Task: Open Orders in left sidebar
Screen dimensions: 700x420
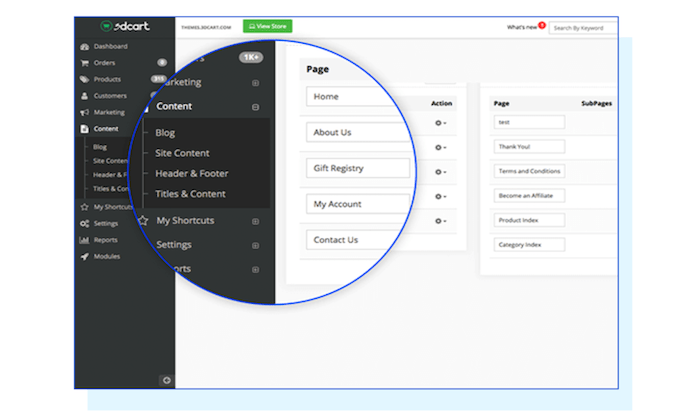Action: (x=104, y=63)
